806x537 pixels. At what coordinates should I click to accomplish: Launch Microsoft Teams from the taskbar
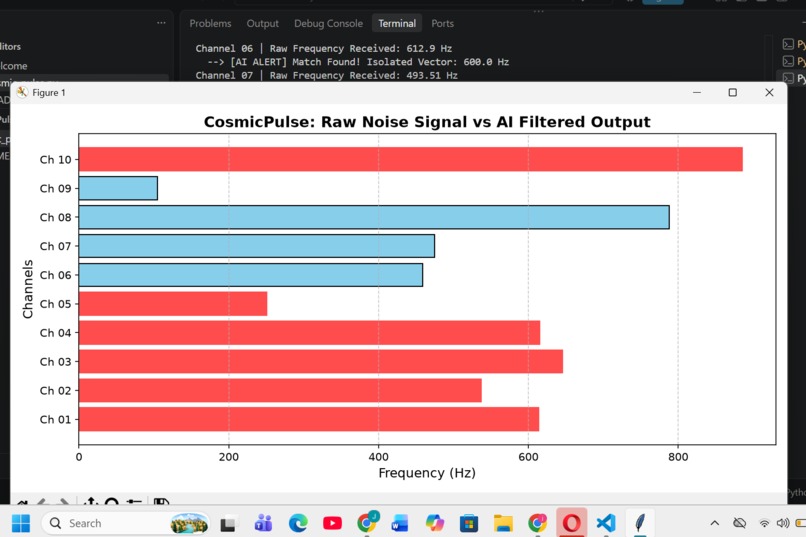coord(263,524)
